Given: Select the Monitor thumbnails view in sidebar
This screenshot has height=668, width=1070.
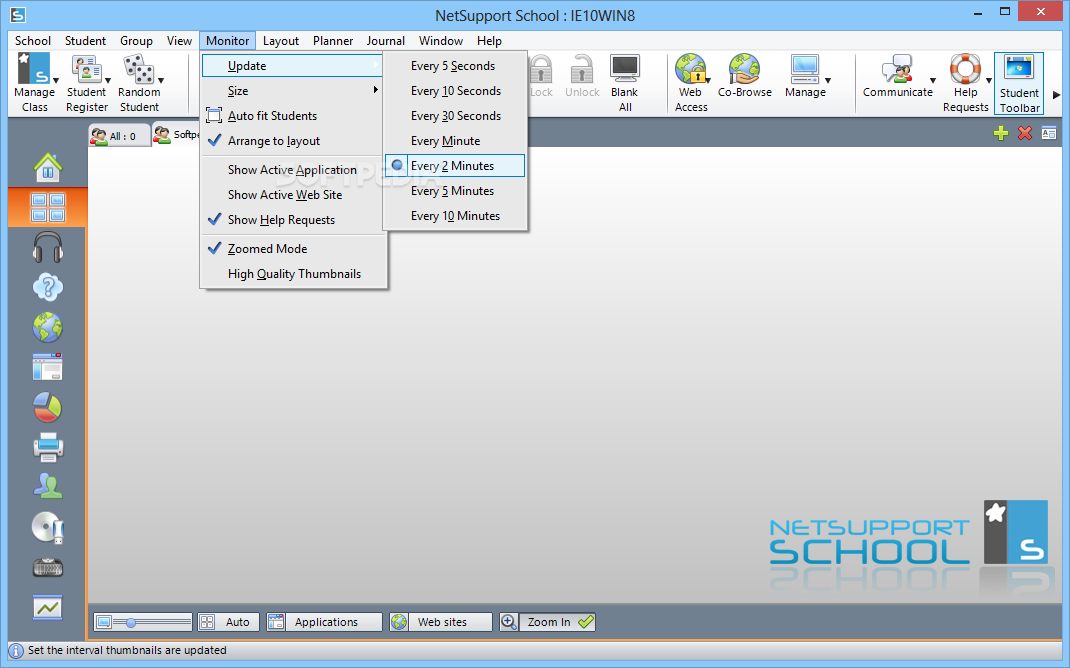Looking at the screenshot, I should 48,207.
